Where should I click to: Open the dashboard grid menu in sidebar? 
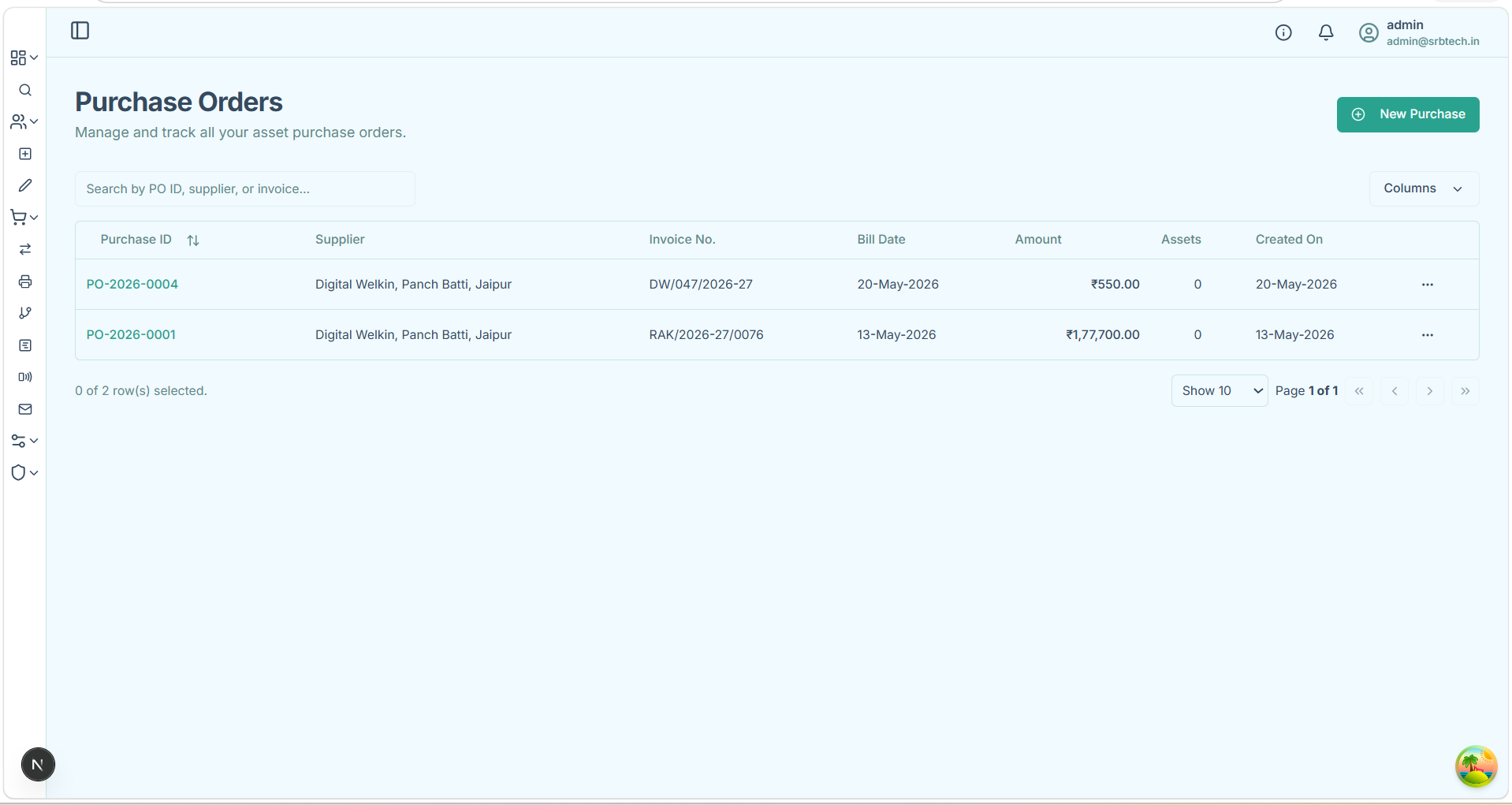24,58
